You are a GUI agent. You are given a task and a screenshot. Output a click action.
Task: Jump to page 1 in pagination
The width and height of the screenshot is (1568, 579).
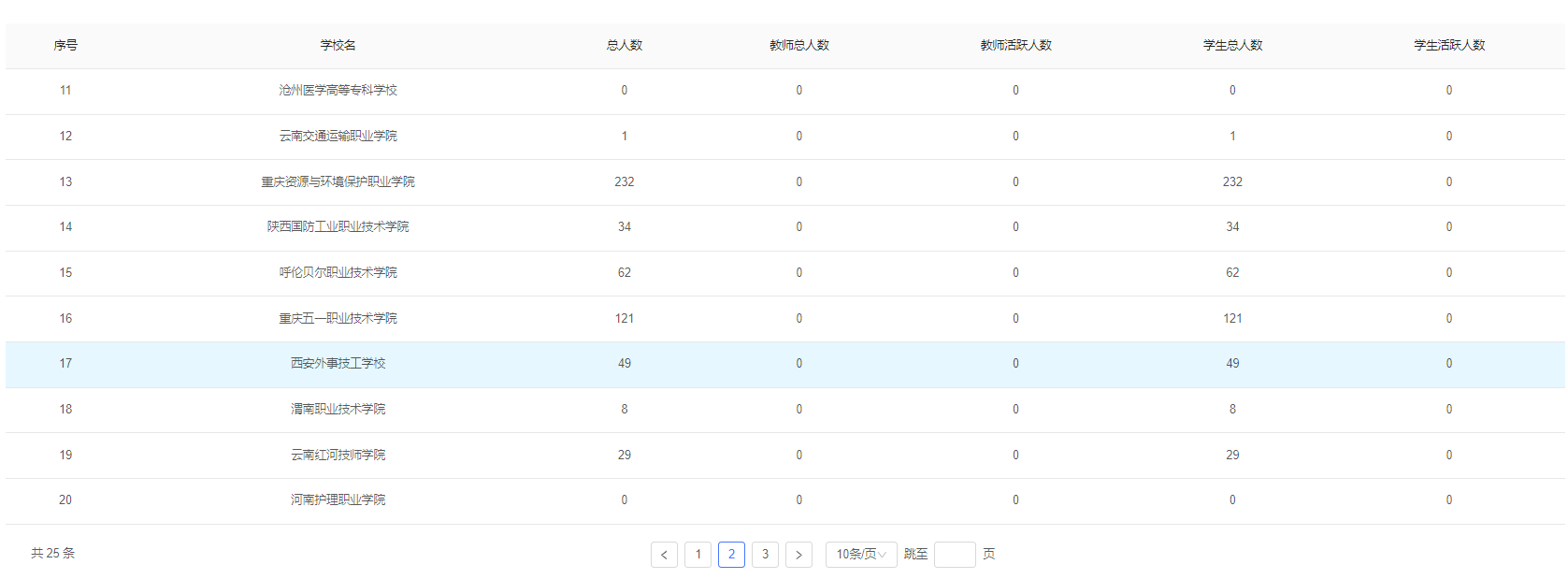pyautogui.click(x=698, y=555)
